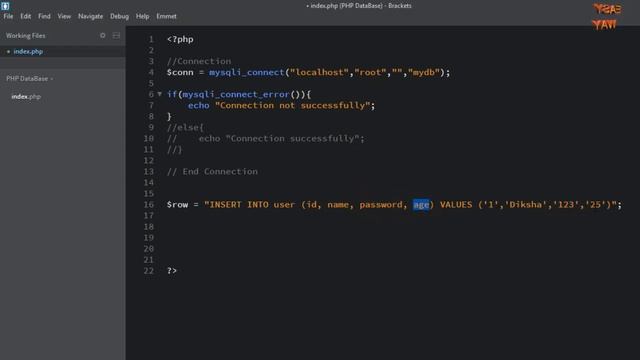Click the split view layout icon
This screenshot has width=640, height=360.
click(116, 36)
